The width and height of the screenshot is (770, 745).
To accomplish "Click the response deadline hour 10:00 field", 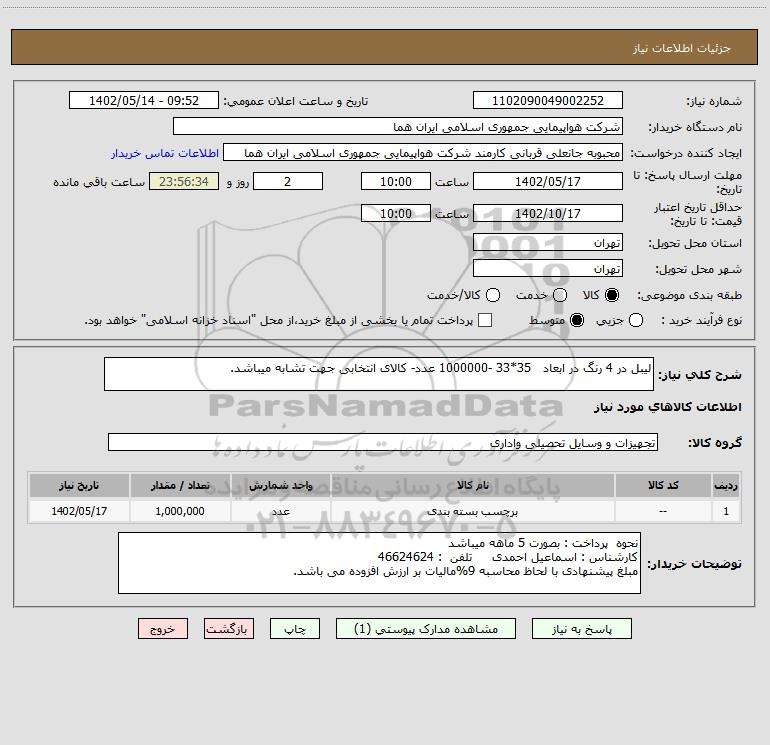I will (x=396, y=181).
